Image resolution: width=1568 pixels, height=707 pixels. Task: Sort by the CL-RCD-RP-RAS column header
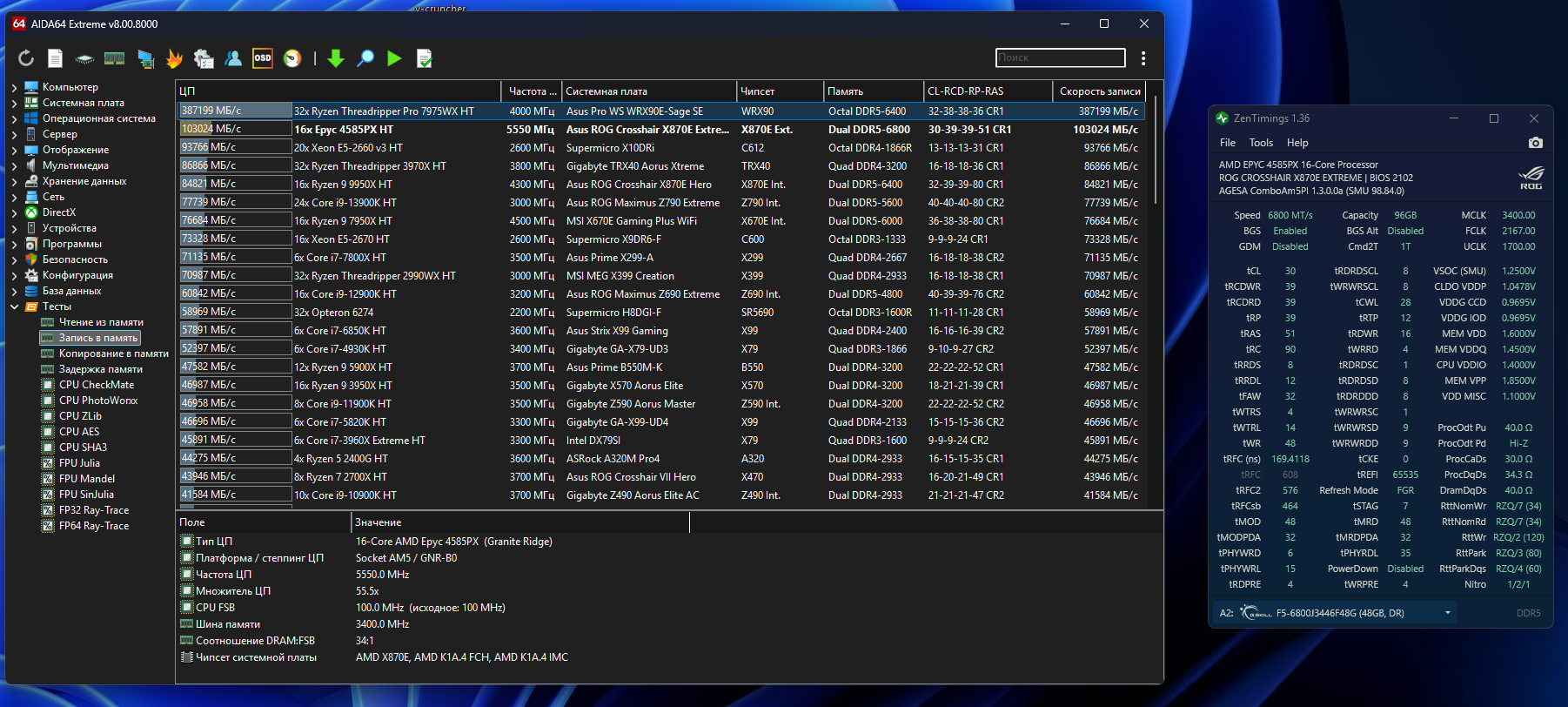coord(988,91)
